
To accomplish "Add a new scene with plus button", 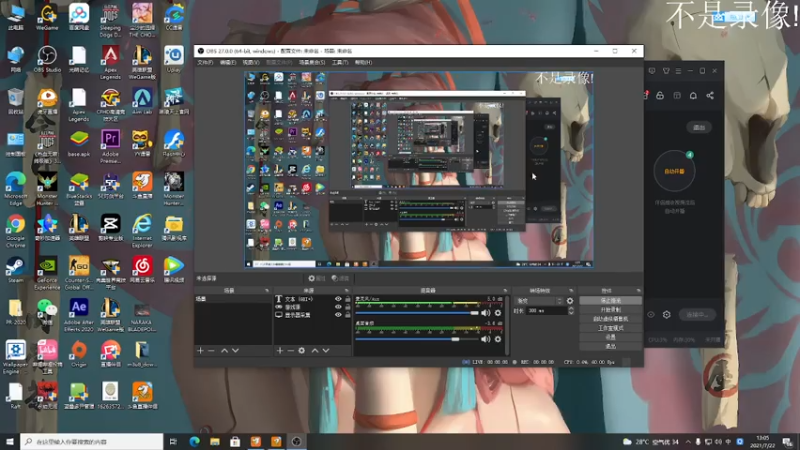I will click(201, 351).
